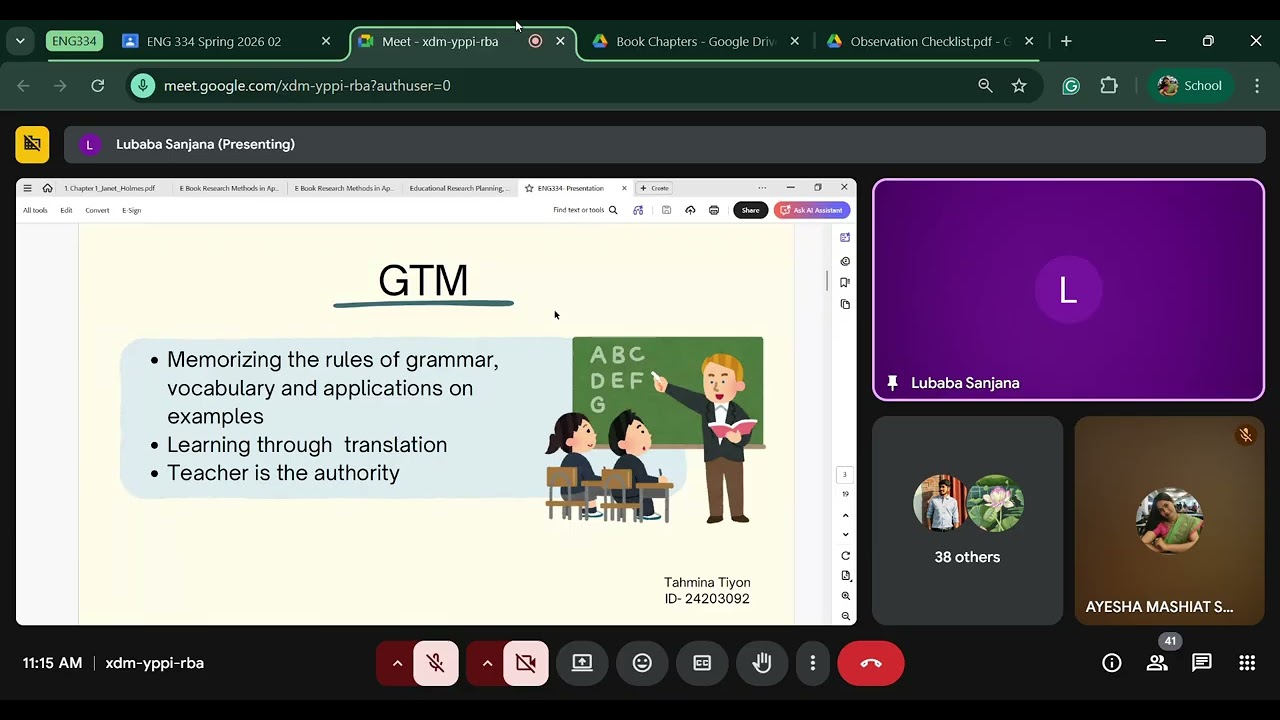The width and height of the screenshot is (1280, 720).
Task: Click Share button in the presented PDF
Action: pos(750,210)
